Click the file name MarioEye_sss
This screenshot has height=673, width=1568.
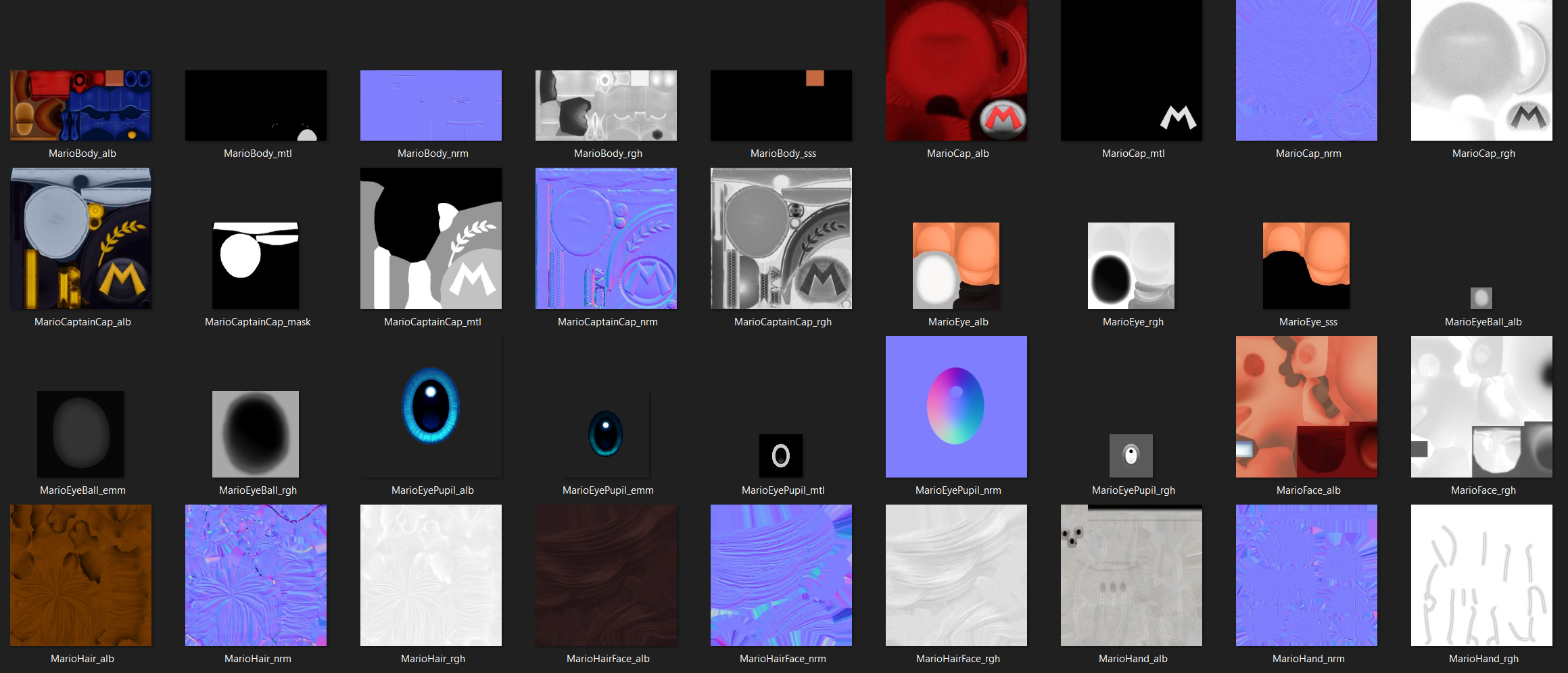coord(1308,322)
